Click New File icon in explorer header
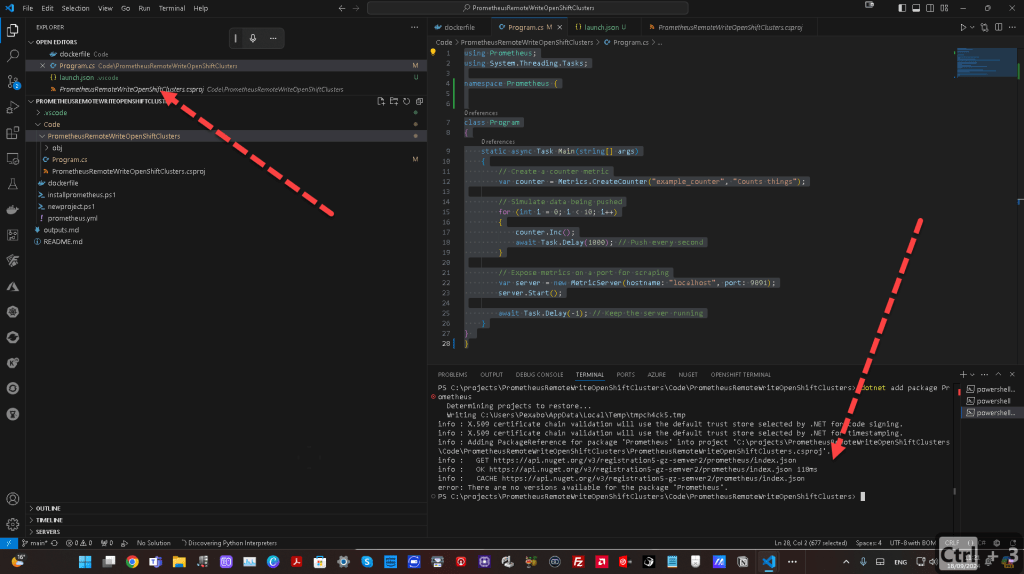Screen dimensions: 1024x574 click(381, 101)
